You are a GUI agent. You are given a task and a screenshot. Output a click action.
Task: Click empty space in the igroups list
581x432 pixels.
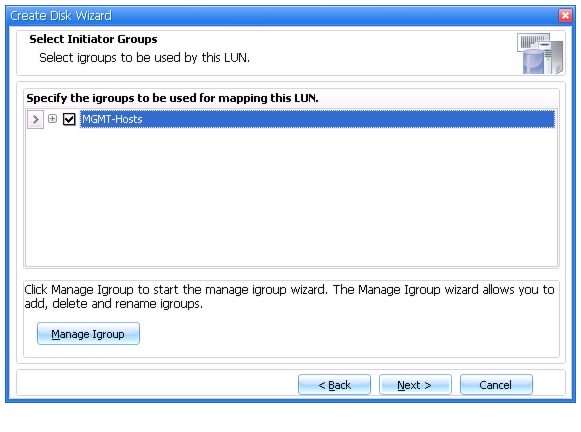291,196
